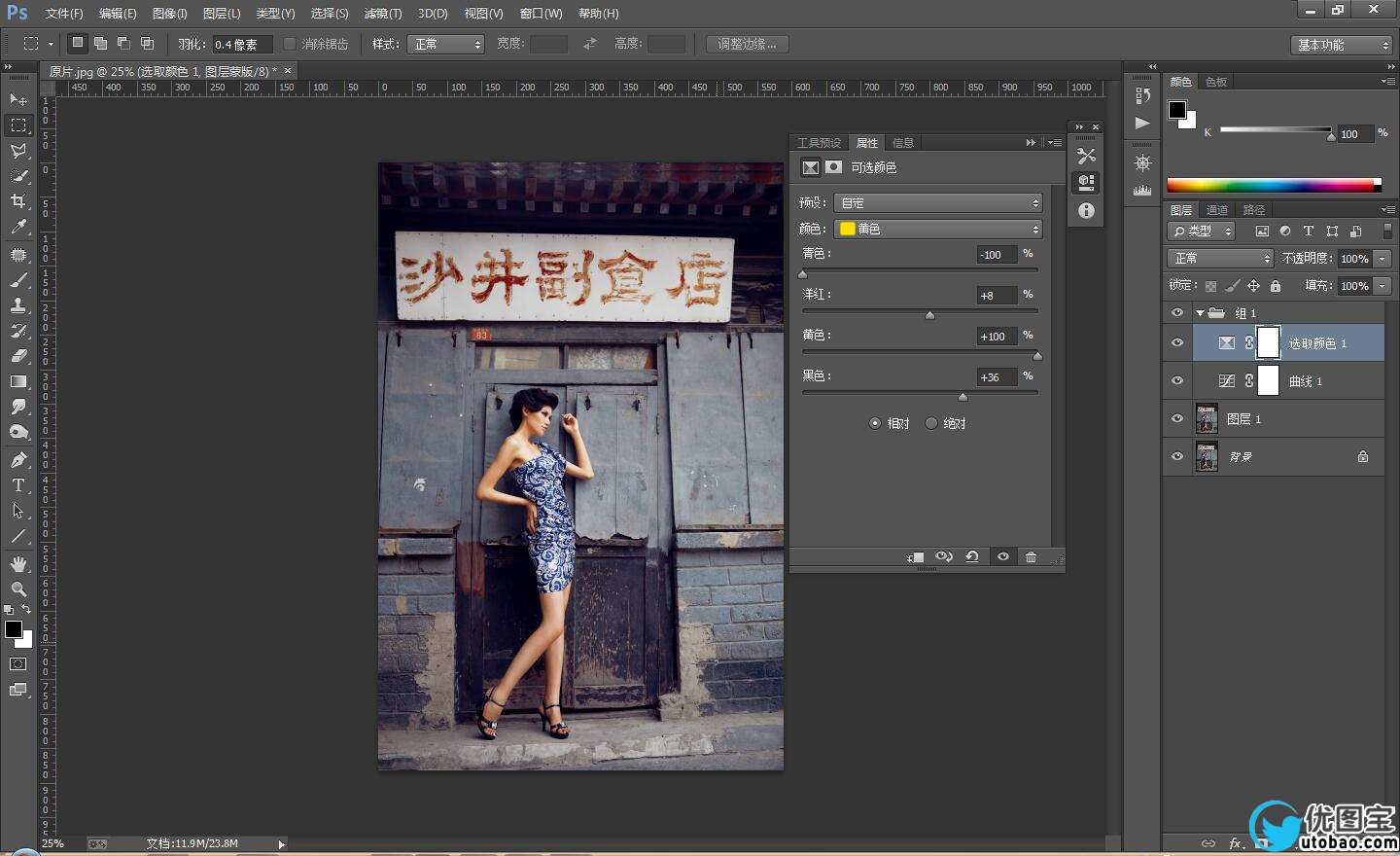Click the 调整边缘... button
Viewport: 1400px width, 856px height.
tap(747, 45)
